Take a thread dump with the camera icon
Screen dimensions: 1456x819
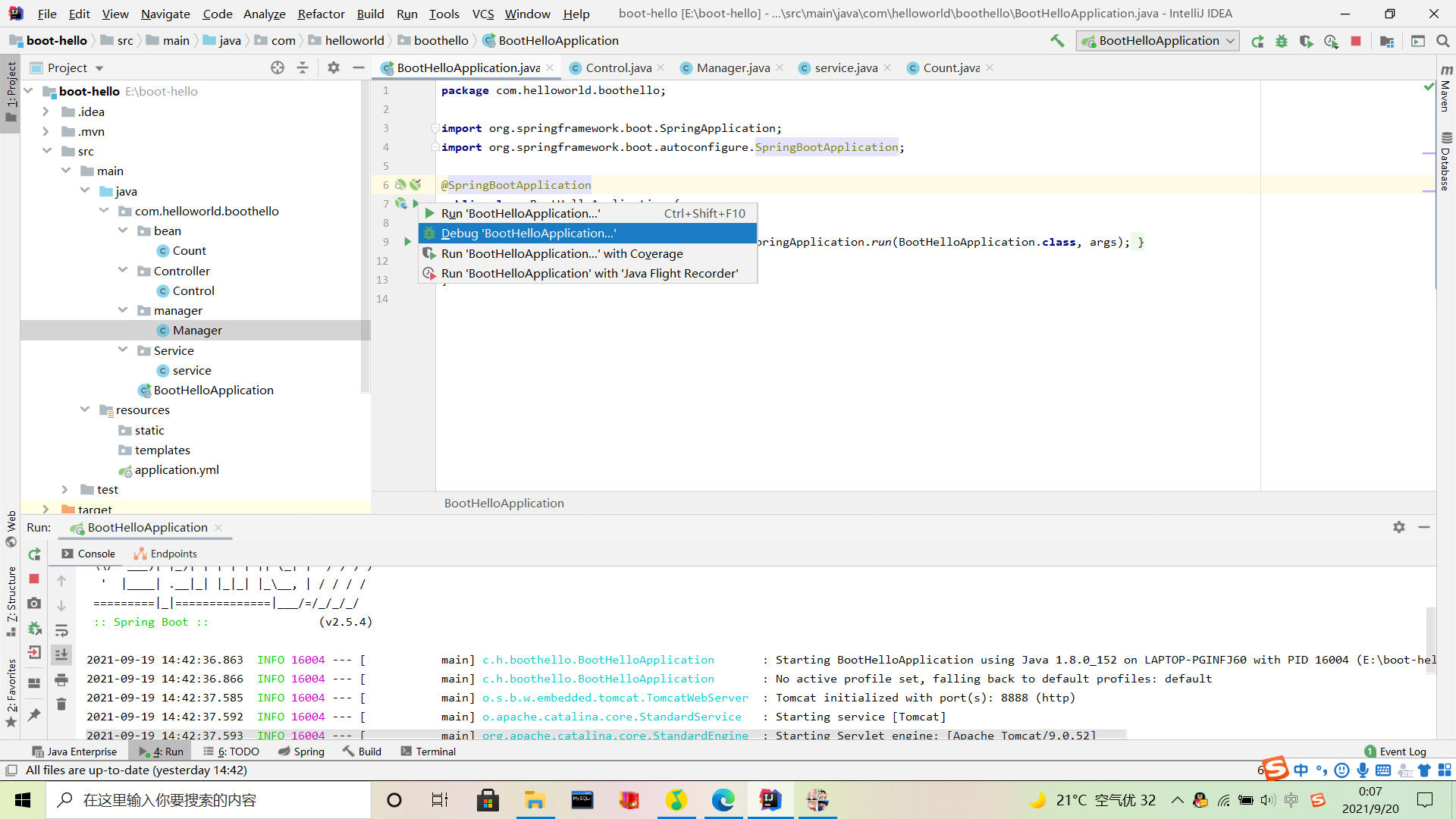(x=34, y=604)
